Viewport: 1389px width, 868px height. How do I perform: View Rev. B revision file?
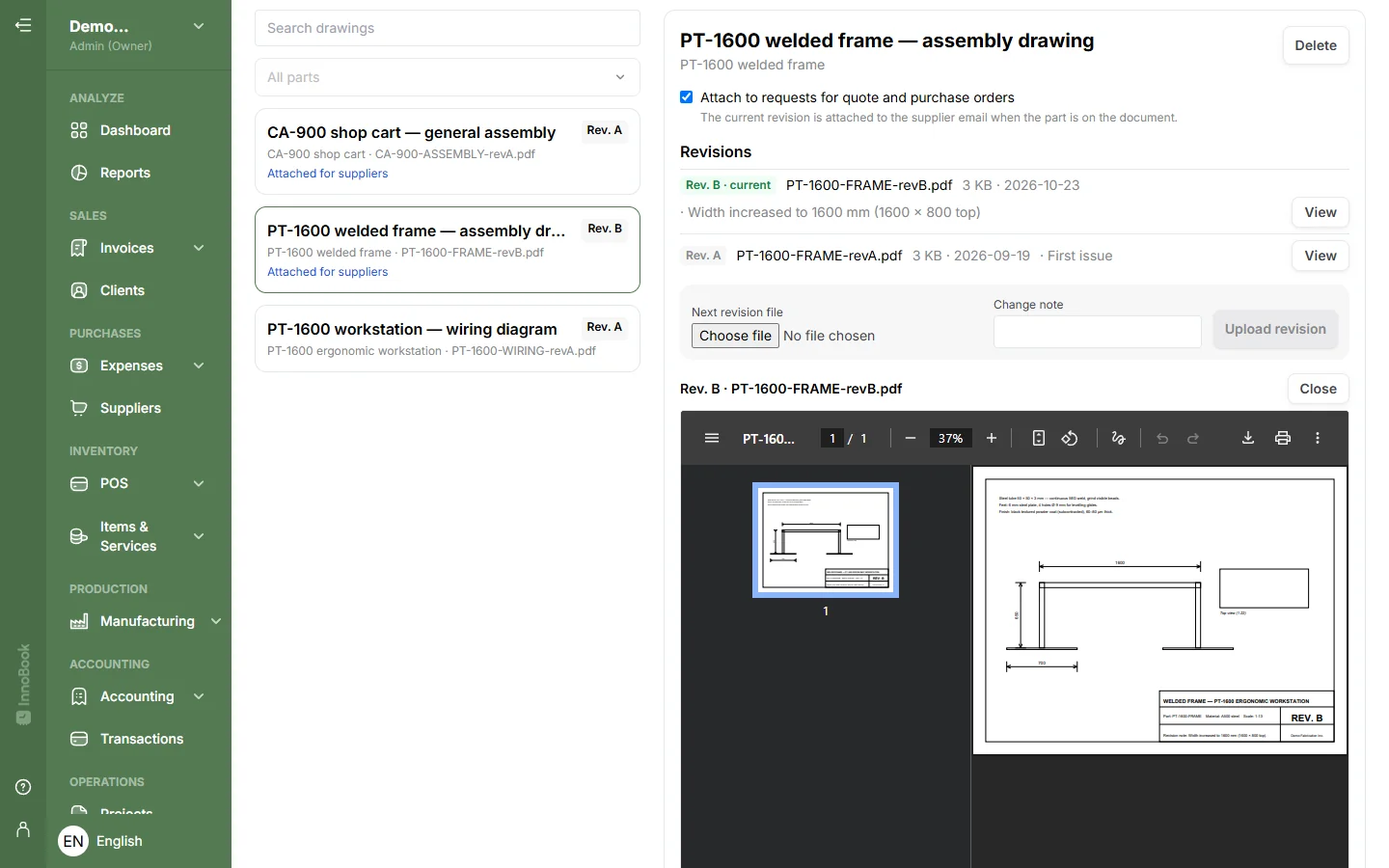(1321, 212)
